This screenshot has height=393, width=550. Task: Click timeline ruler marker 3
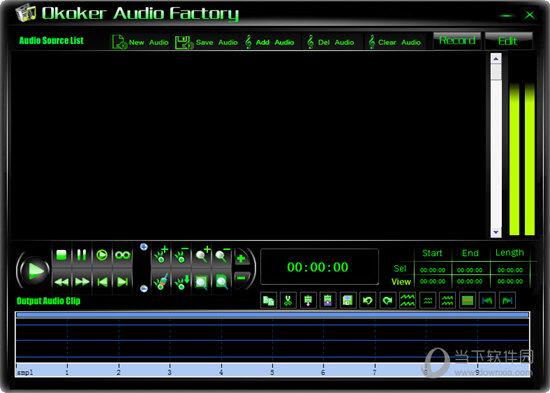pyautogui.click(x=169, y=372)
